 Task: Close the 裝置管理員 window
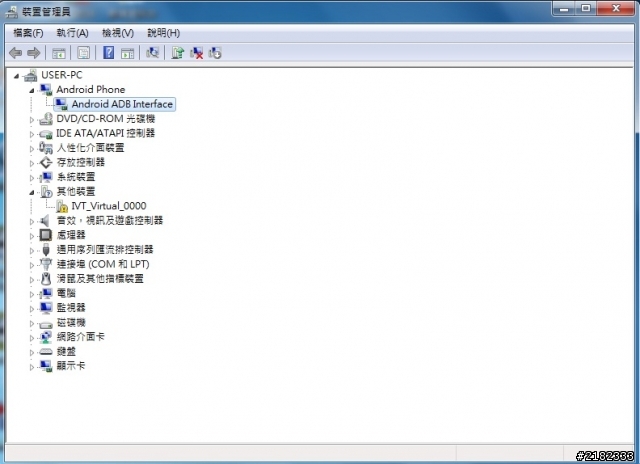click(616, 8)
